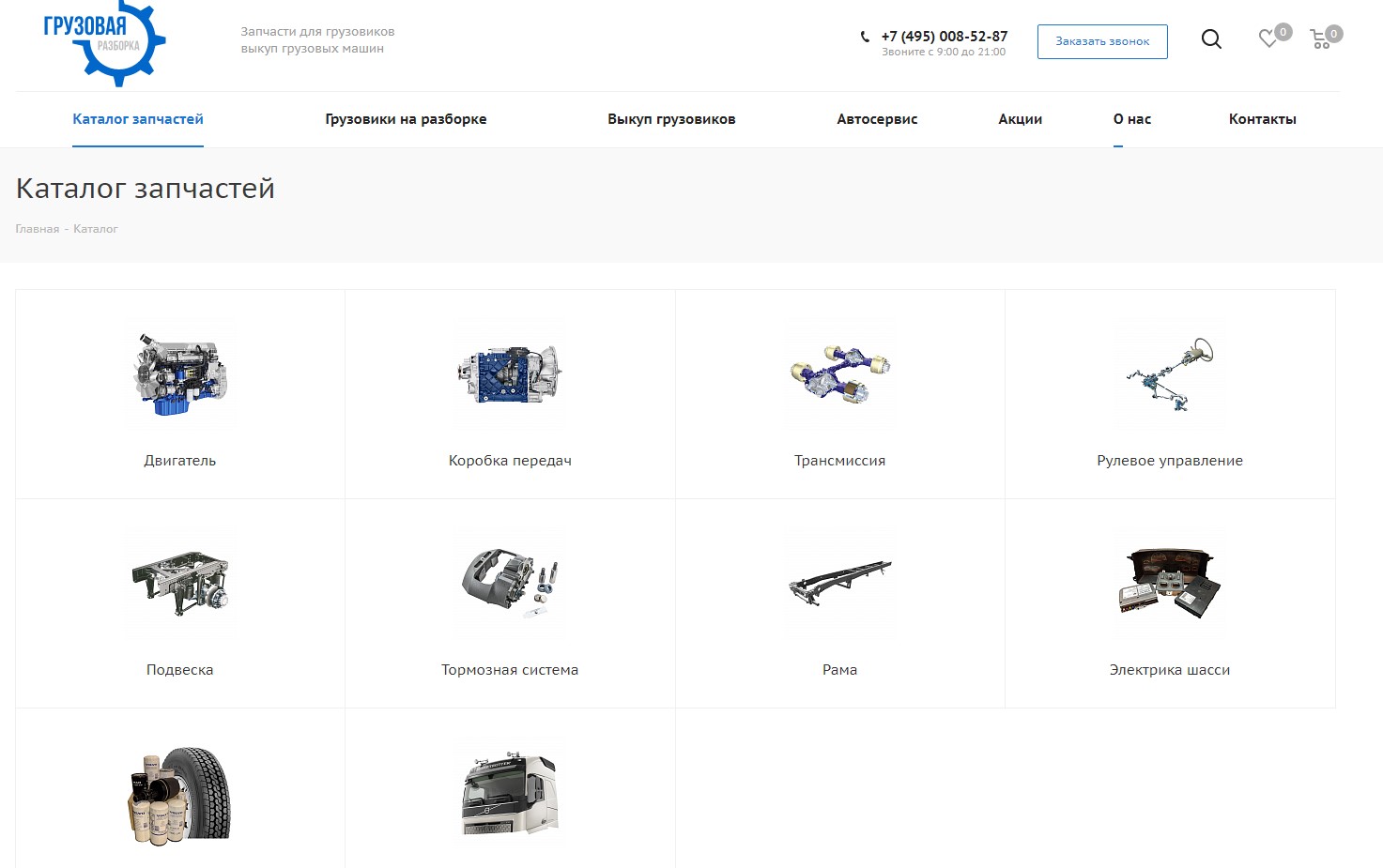The height and width of the screenshot is (868, 1383).
Task: Follow the Главная breadcrumb link
Action: 38,229
